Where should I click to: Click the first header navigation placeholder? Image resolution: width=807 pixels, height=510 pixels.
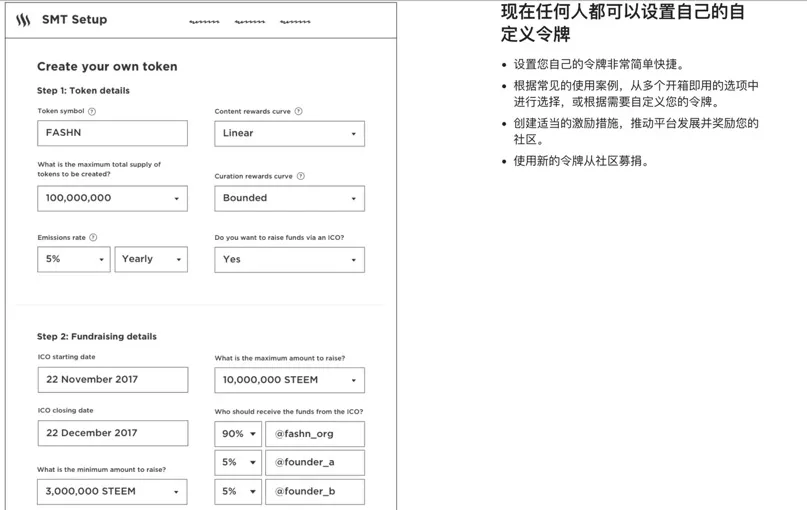click(204, 22)
